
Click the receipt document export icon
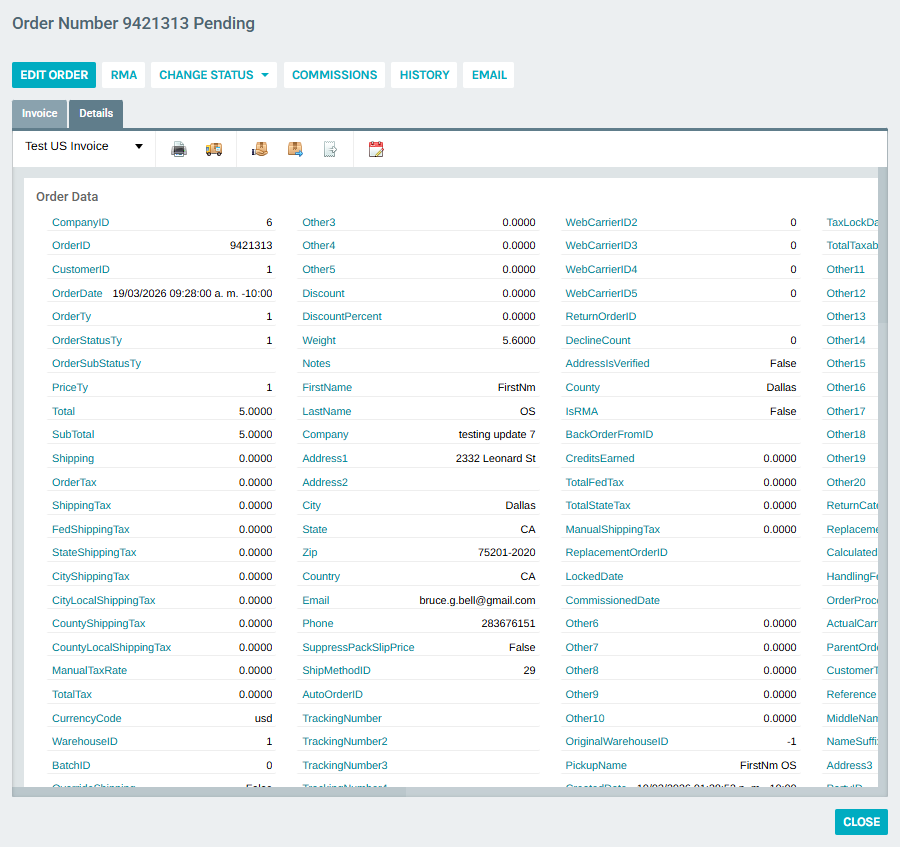point(330,149)
